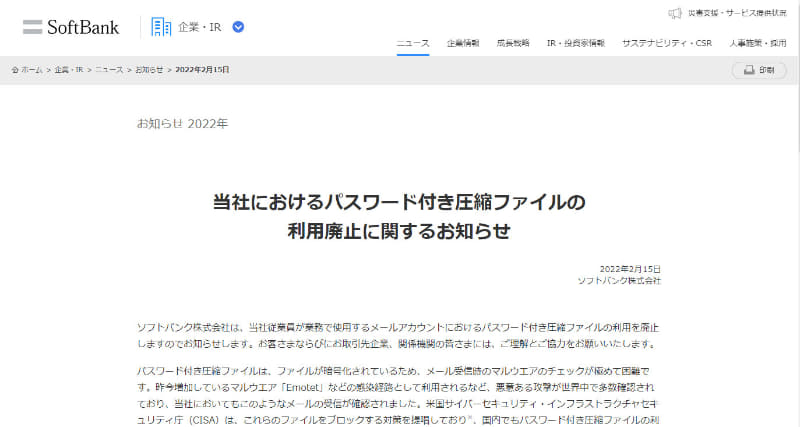The height and width of the screenshot is (427, 800).
Task: Click the megaphone icon in the header
Action: click(675, 13)
